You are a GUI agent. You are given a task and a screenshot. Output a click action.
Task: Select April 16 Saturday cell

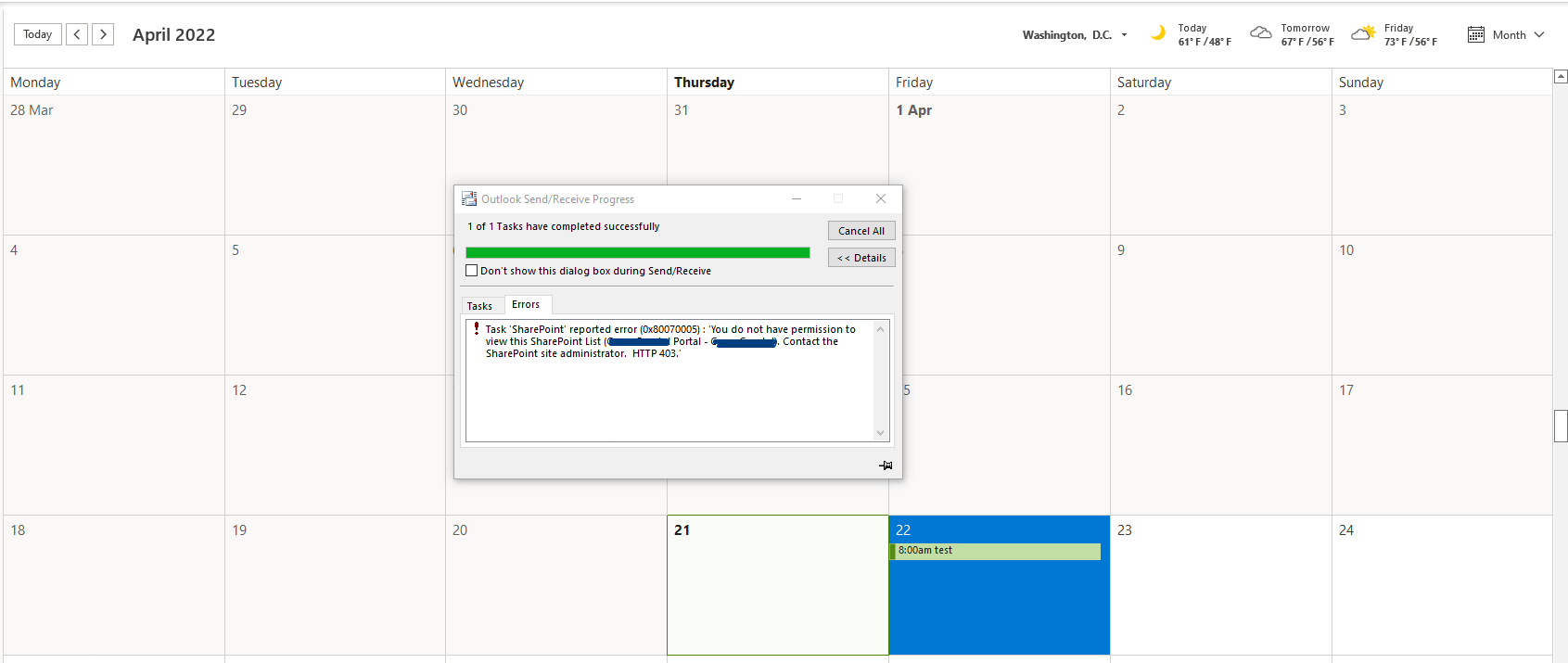1220,445
